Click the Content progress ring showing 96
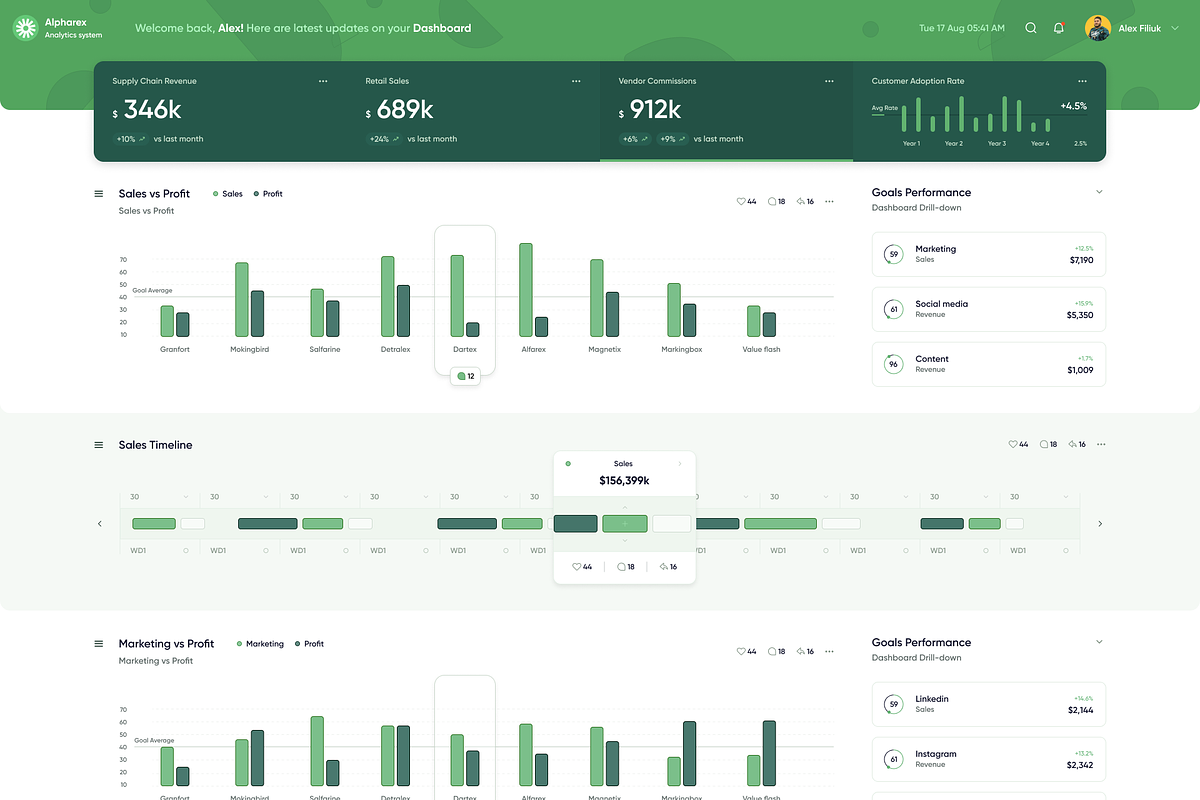Image resolution: width=1200 pixels, height=800 pixels. 893,364
